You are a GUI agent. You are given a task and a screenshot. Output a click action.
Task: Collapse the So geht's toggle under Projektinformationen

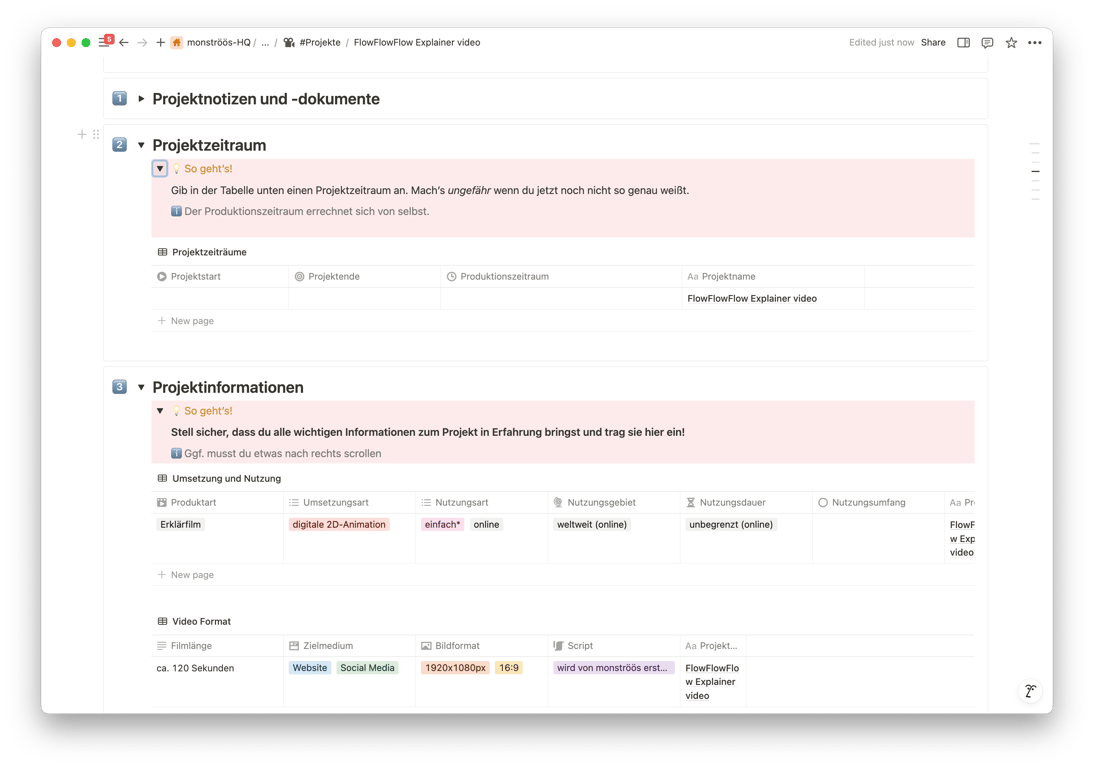tap(160, 411)
